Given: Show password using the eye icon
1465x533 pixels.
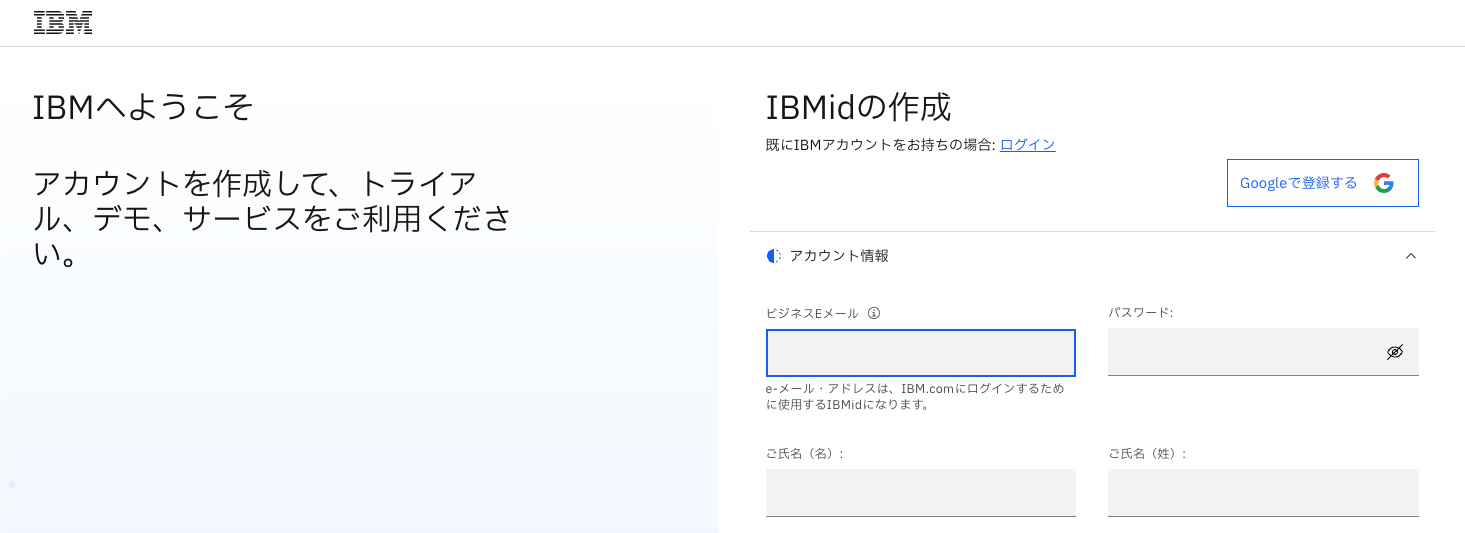Looking at the screenshot, I should tap(1395, 352).
